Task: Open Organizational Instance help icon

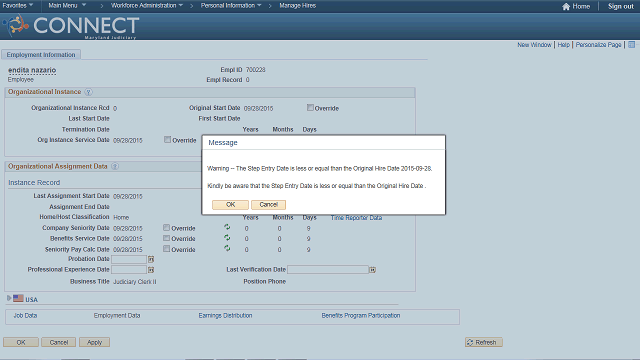Action: 88,92
